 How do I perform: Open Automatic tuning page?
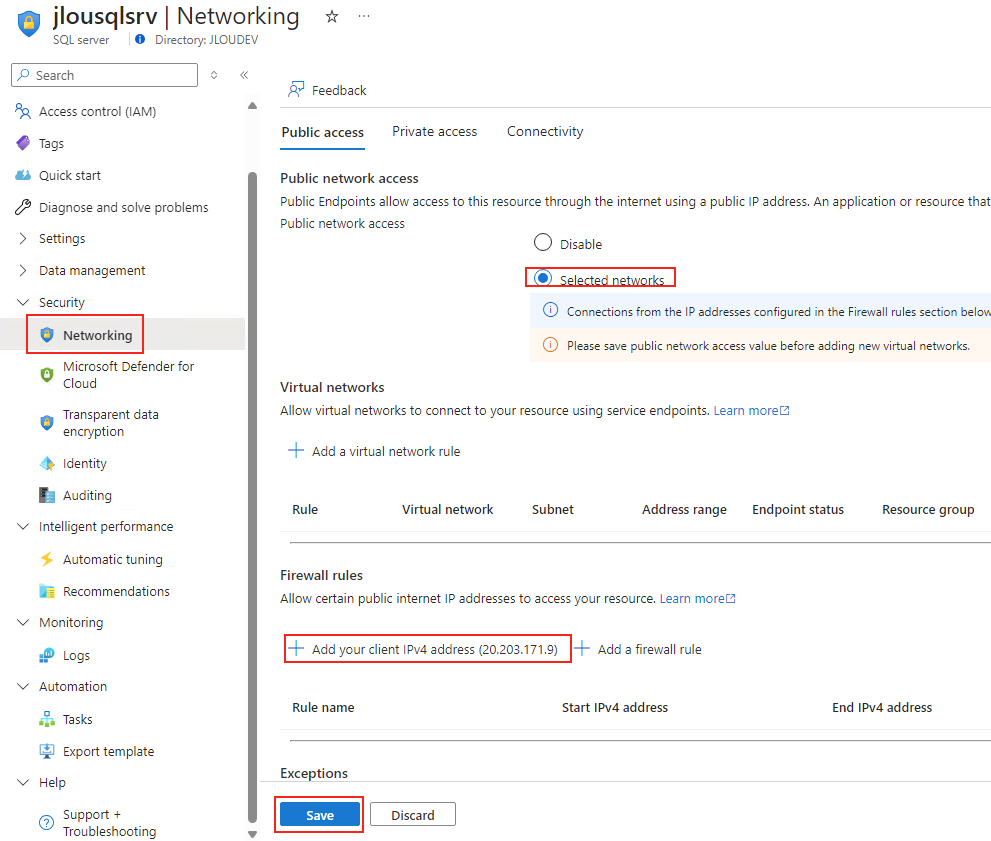click(112, 559)
